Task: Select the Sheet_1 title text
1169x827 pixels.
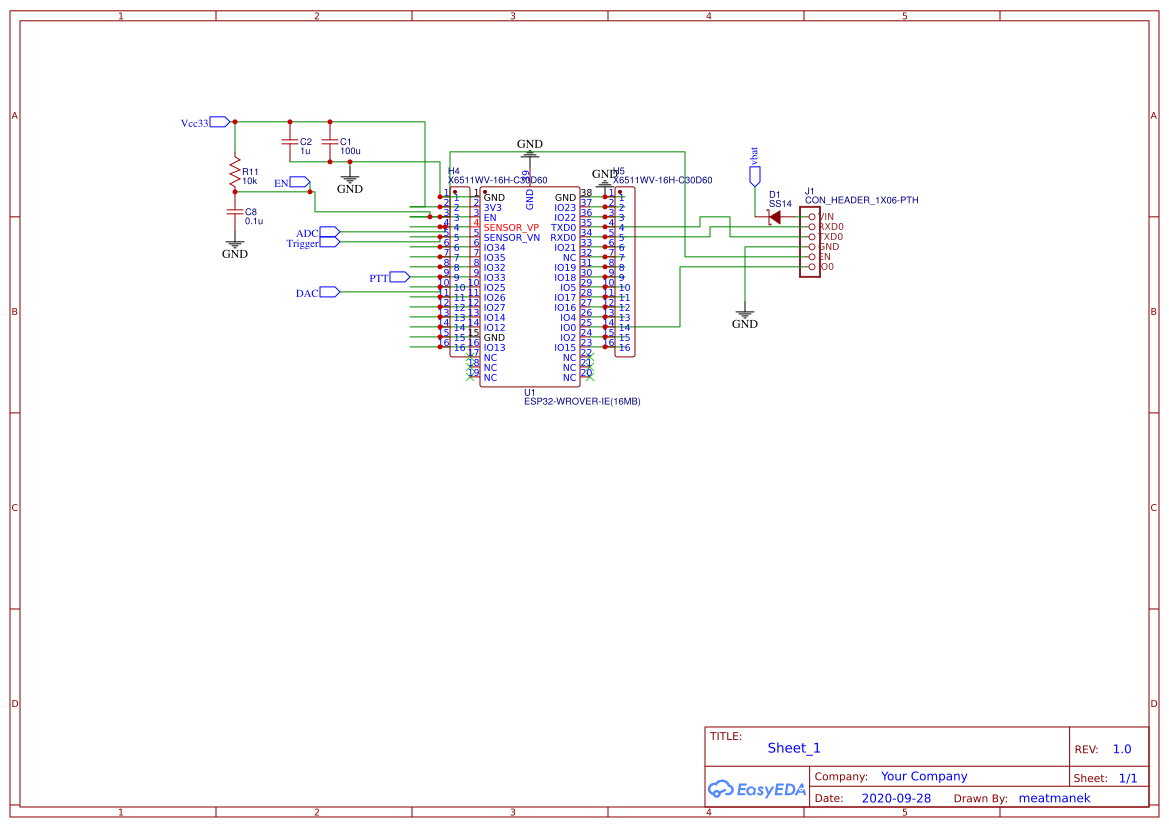Action: [794, 748]
